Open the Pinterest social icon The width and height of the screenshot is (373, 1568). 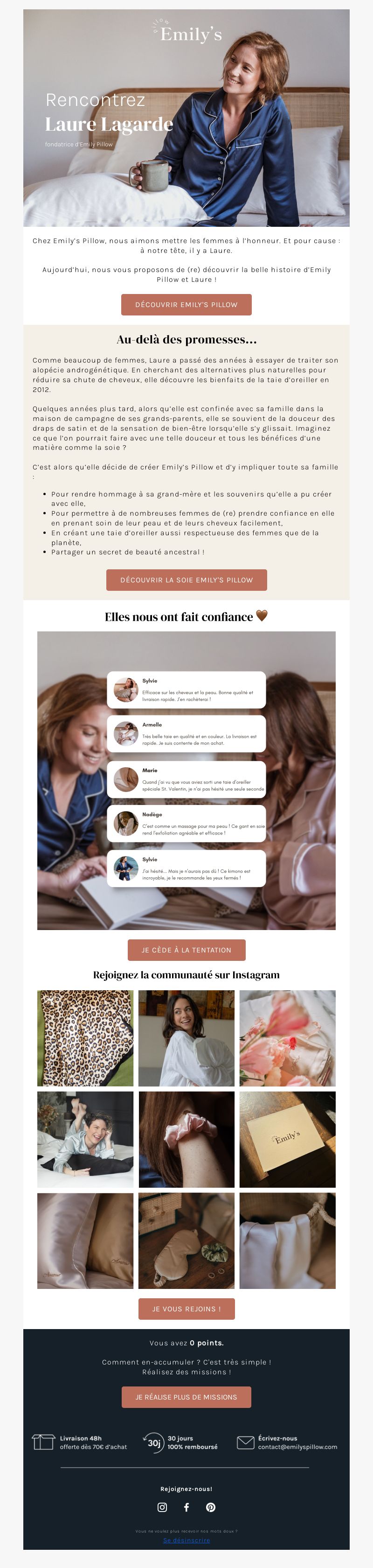point(211,1507)
